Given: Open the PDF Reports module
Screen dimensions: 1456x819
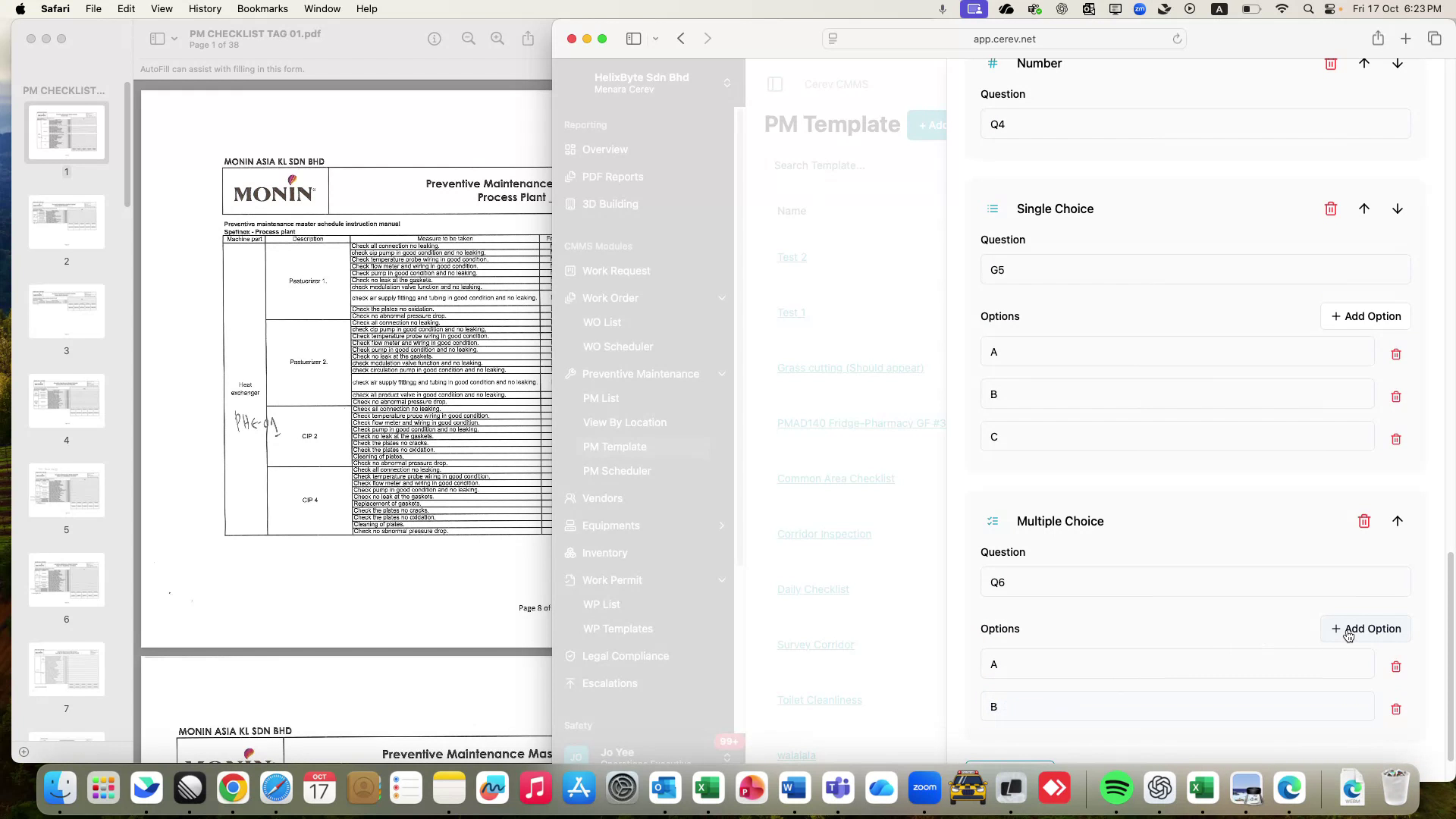Looking at the screenshot, I should (x=612, y=177).
